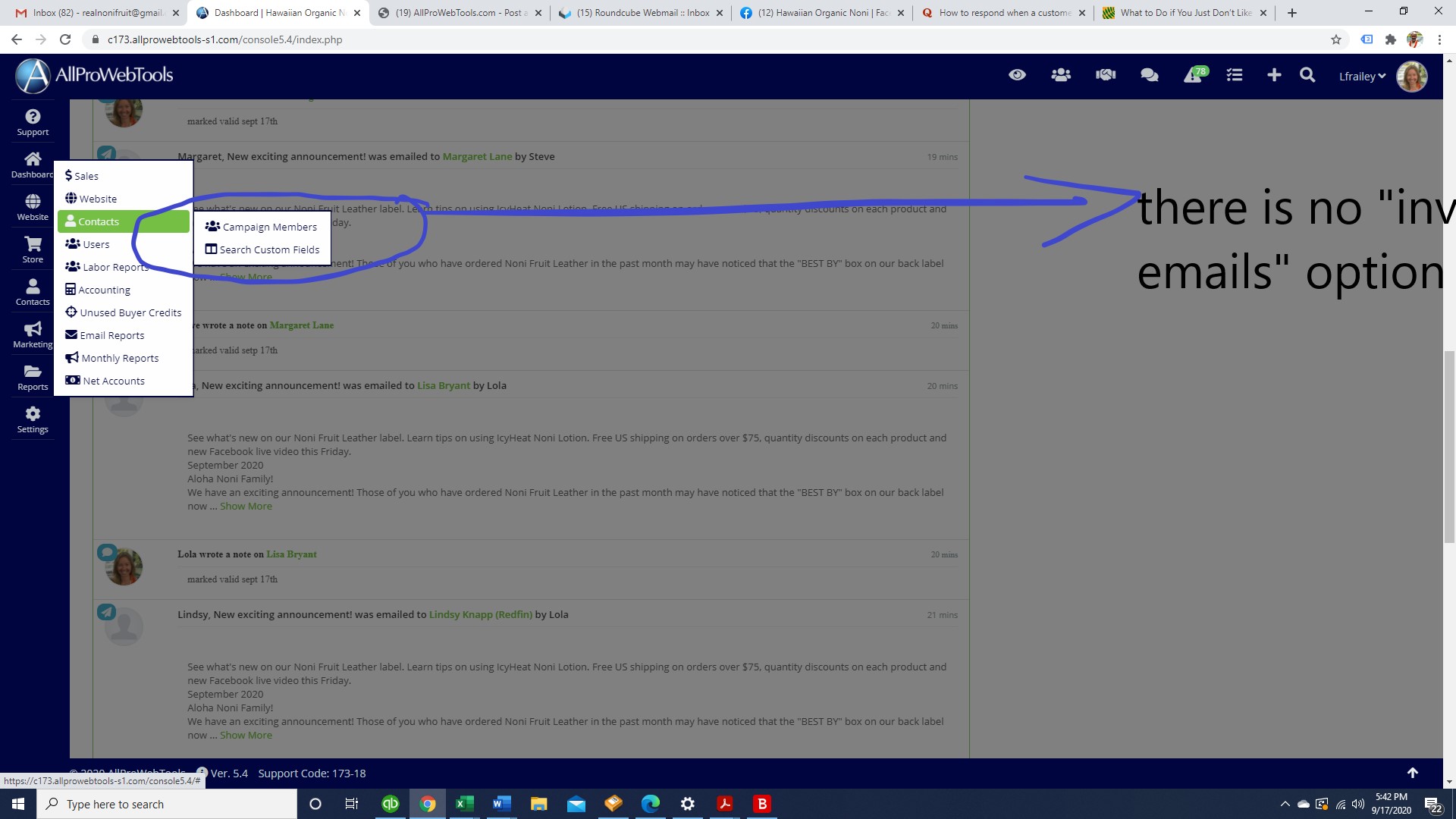Screen dimensions: 1456x819
Task: Open Support in the left sidebar
Action: (x=33, y=123)
